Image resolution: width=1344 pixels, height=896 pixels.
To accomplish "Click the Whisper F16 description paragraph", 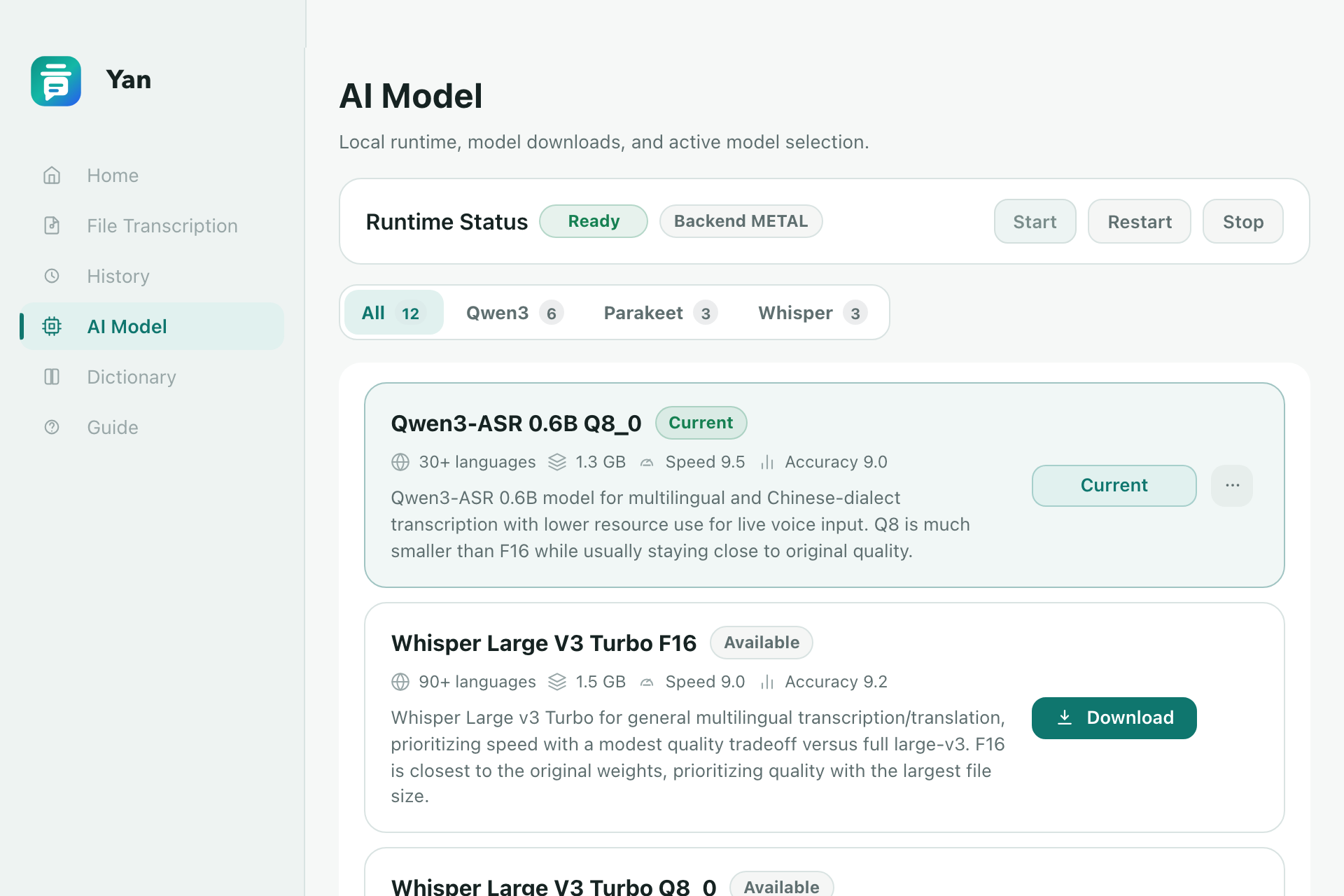I will [698, 757].
